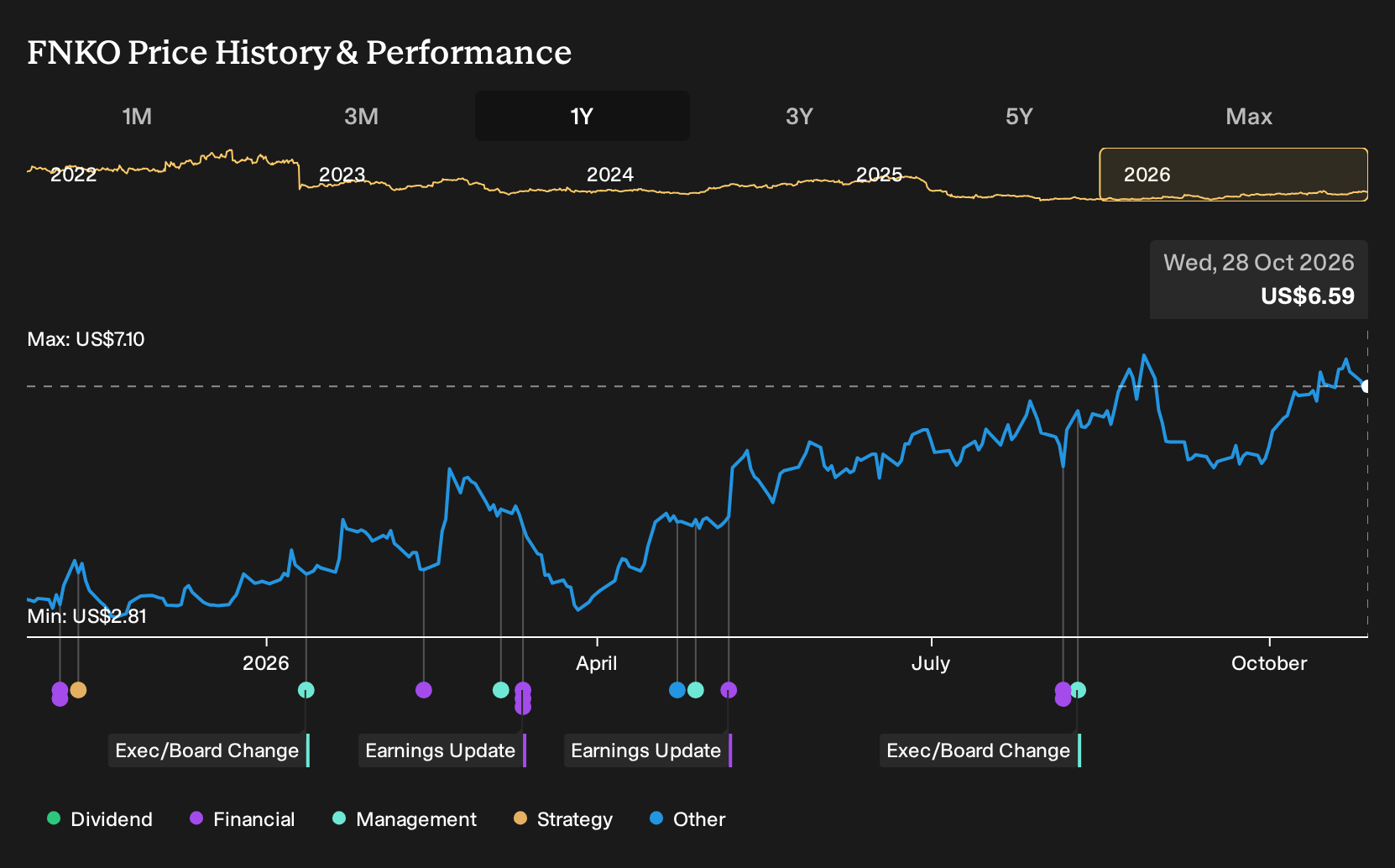Open the Earnings Update label right of April
Viewport: 1395px width, 868px height.
pyautogui.click(x=648, y=750)
